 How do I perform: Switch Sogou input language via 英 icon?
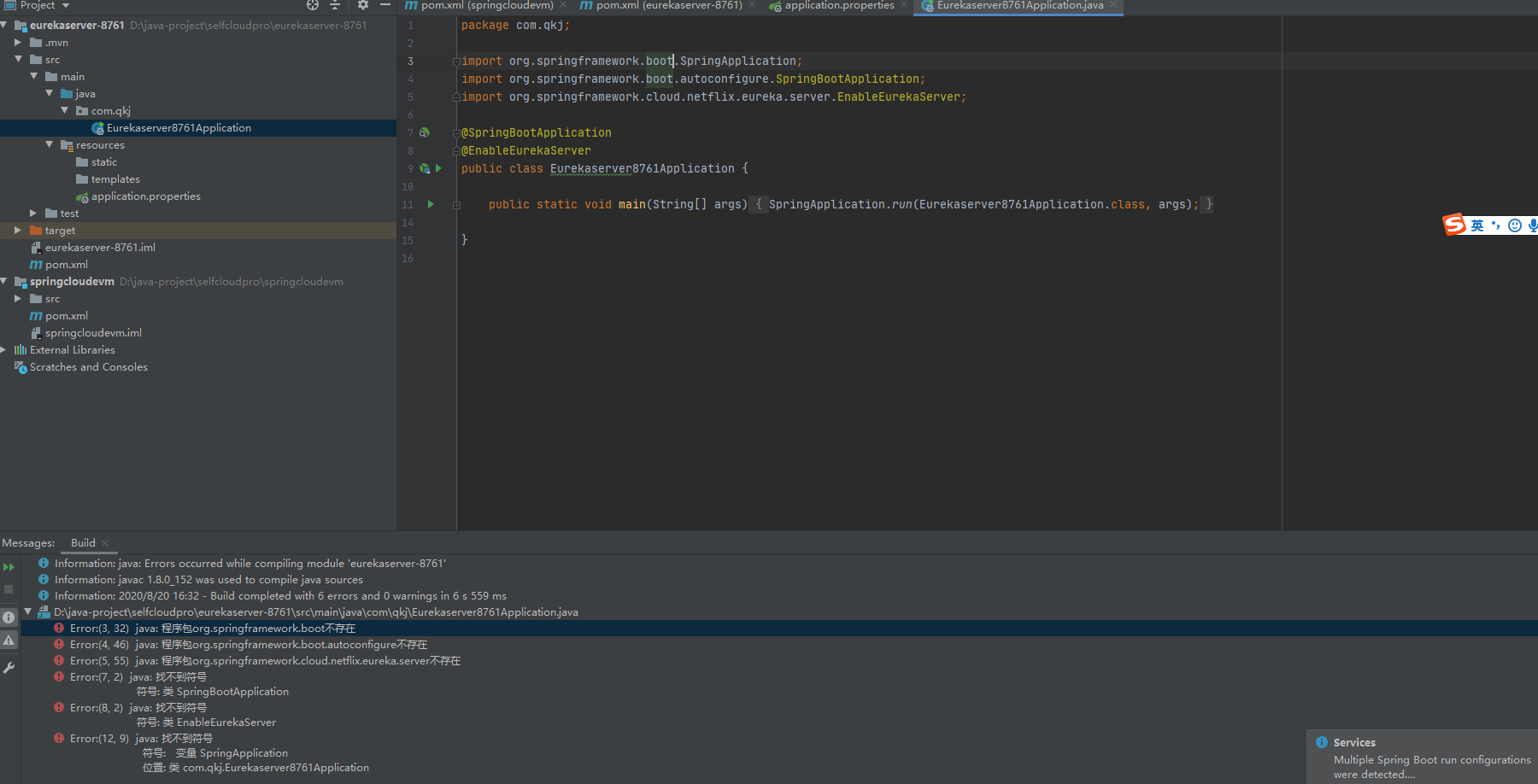click(x=1477, y=225)
